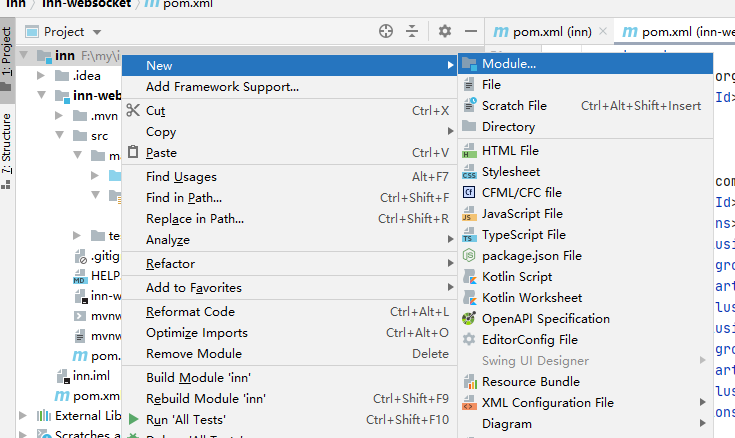The width and height of the screenshot is (735, 438).
Task: Collapse the inn root project node
Action: (x=23, y=55)
